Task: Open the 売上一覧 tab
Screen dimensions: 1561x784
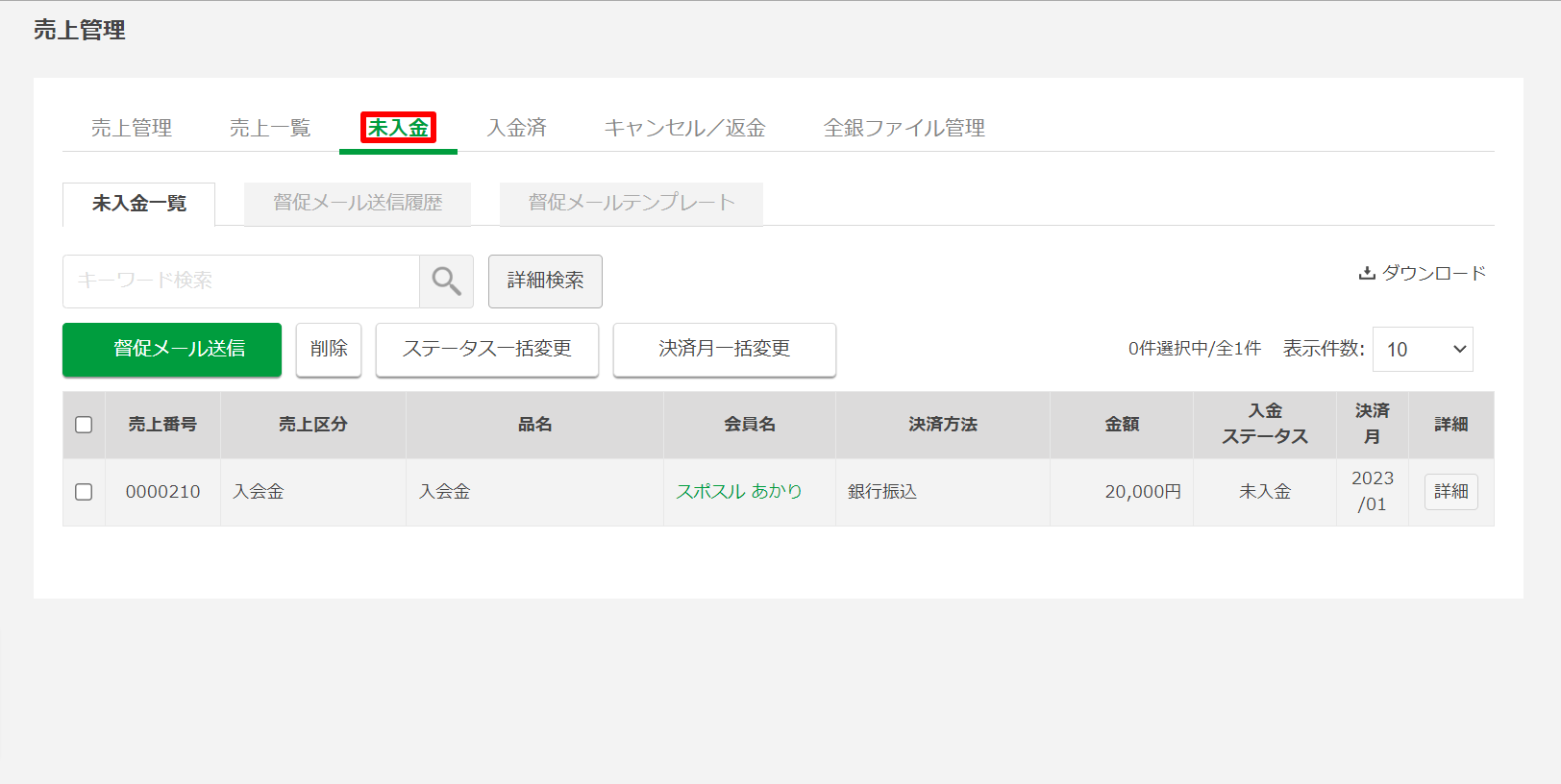Action: 270,128
